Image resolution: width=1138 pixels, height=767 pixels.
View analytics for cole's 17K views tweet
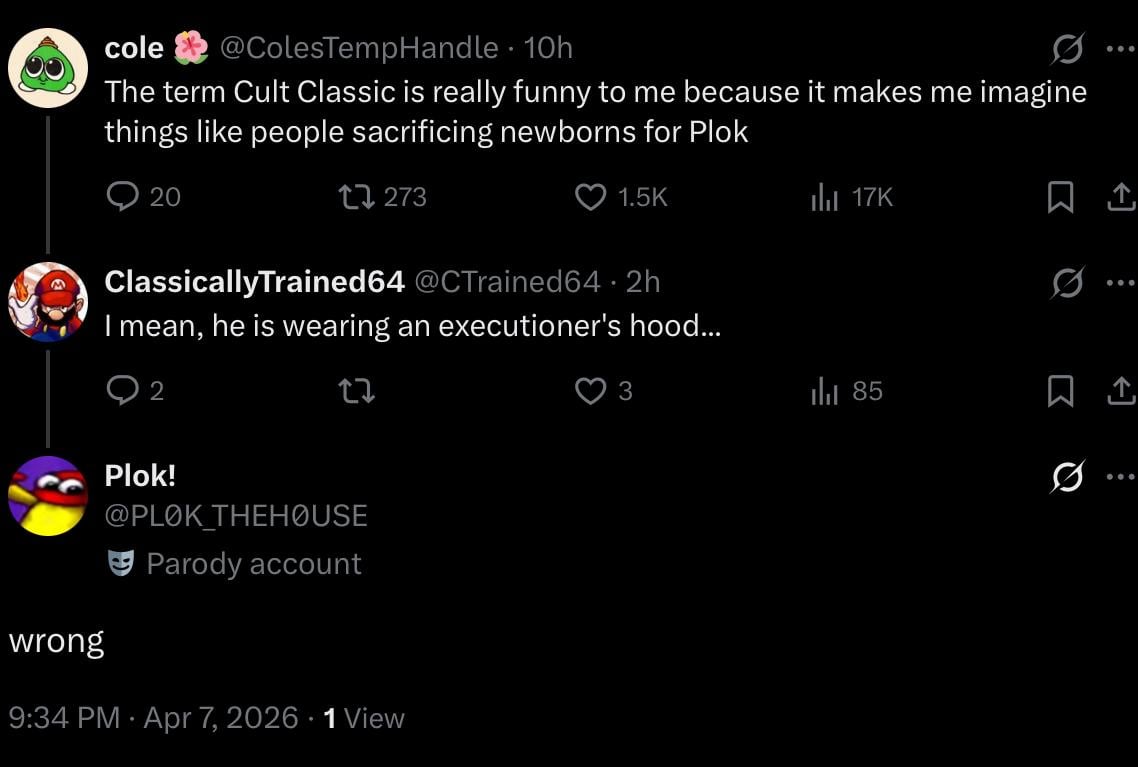pos(824,197)
